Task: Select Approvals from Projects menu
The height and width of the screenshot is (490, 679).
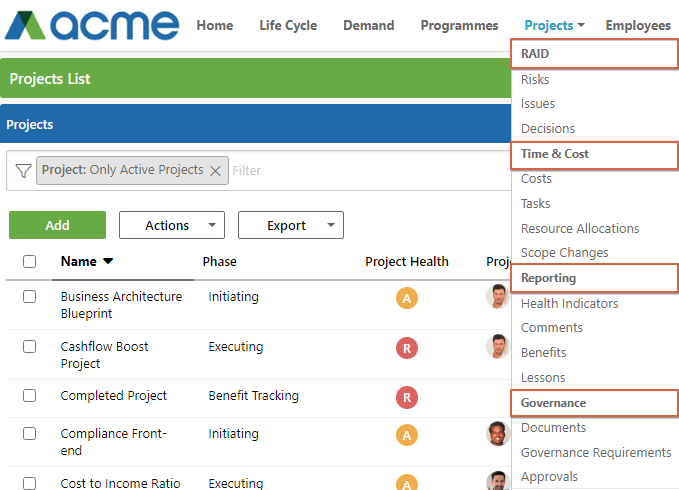Action: point(549,477)
